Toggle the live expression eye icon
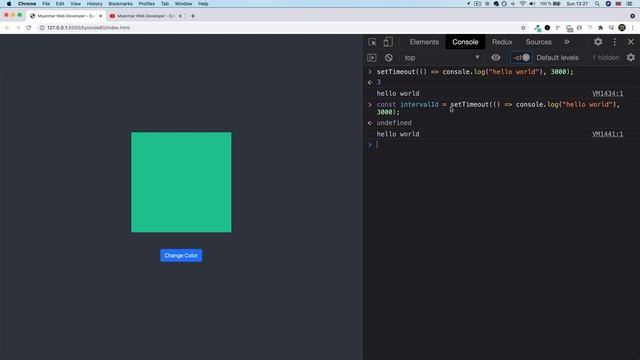Screen dimensions: 640x360 pos(496,58)
